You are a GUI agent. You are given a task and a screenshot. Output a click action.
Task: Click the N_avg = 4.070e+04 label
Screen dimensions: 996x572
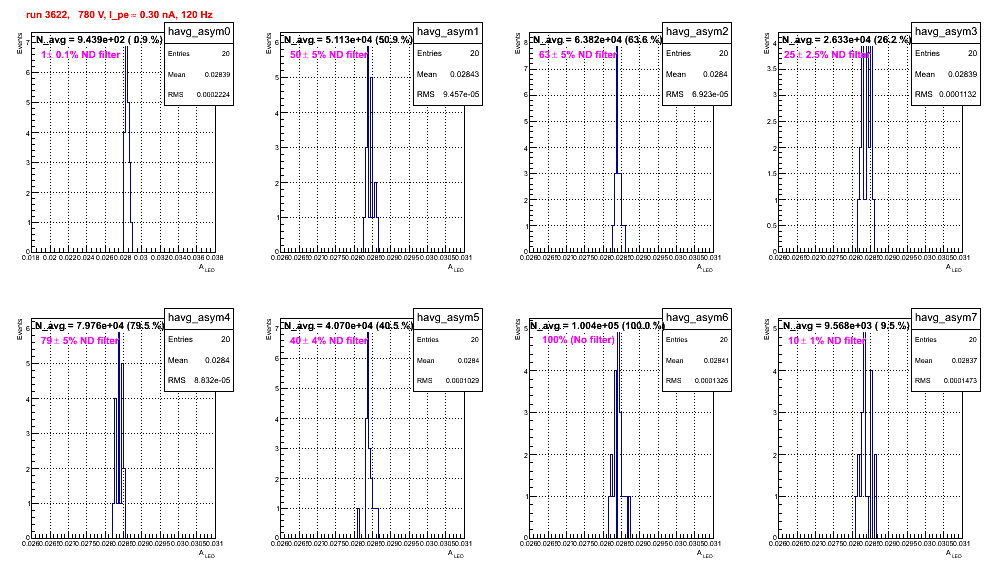(x=348, y=325)
